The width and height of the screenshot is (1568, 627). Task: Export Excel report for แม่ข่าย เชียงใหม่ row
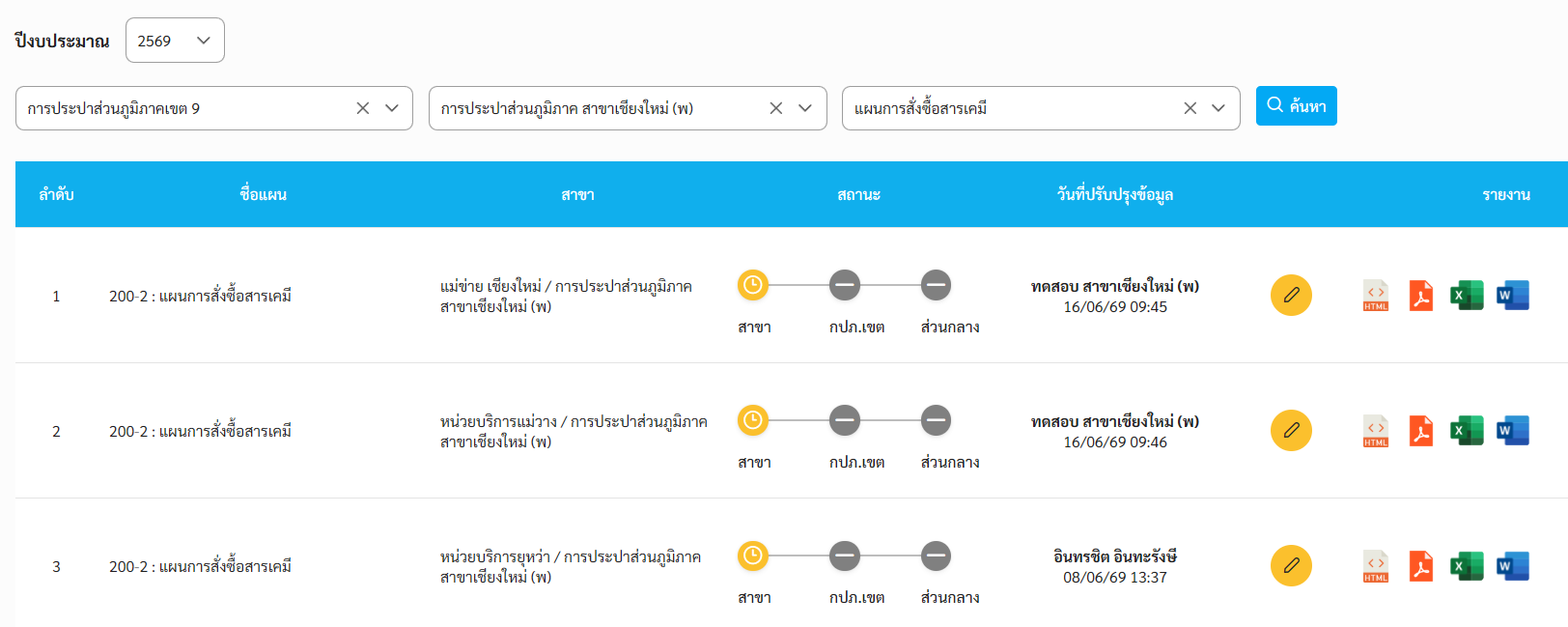[x=1467, y=296]
